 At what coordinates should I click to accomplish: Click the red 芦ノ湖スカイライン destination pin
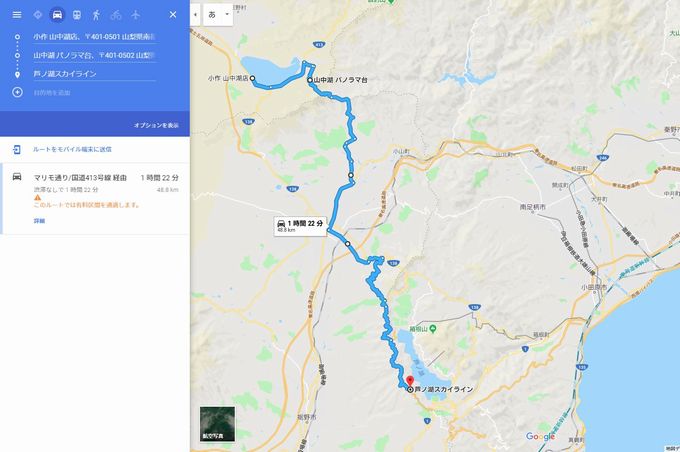410,382
